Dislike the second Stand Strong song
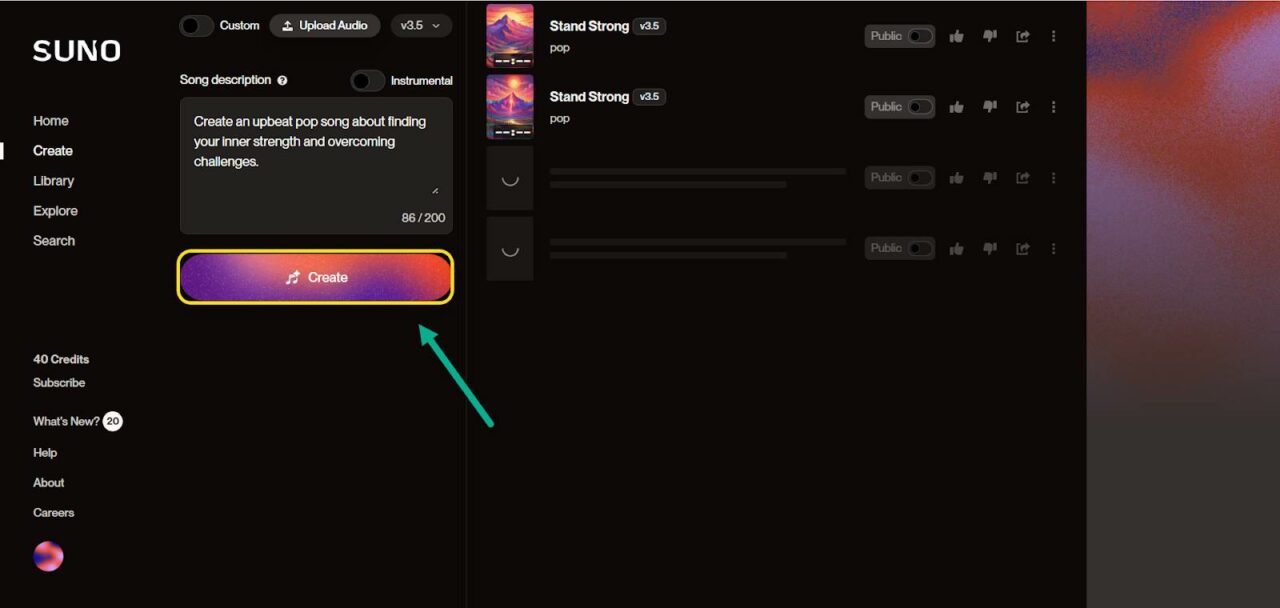This screenshot has width=1280, height=608. 989,106
